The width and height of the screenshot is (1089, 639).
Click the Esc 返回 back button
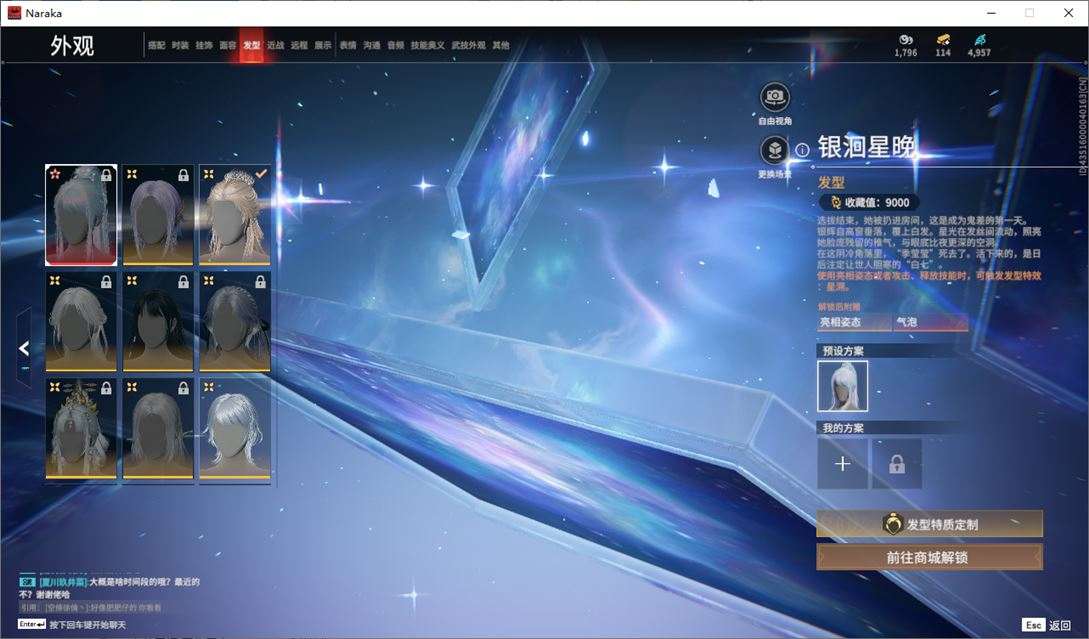[1047, 625]
